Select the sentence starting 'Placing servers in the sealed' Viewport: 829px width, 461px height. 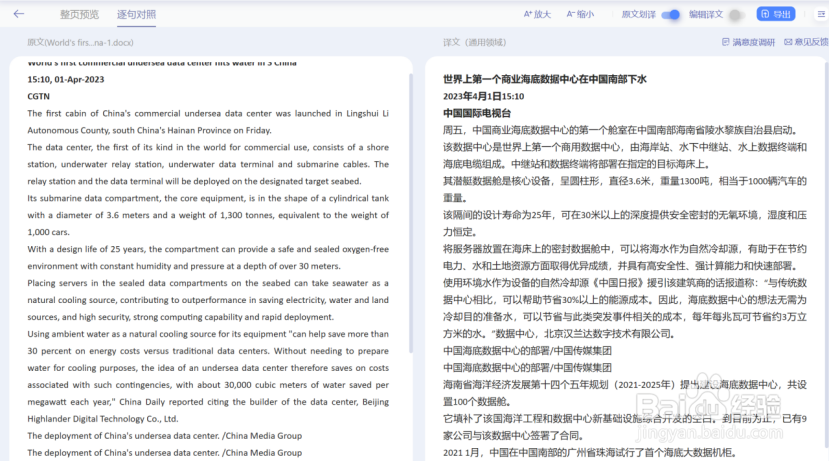coord(208,300)
